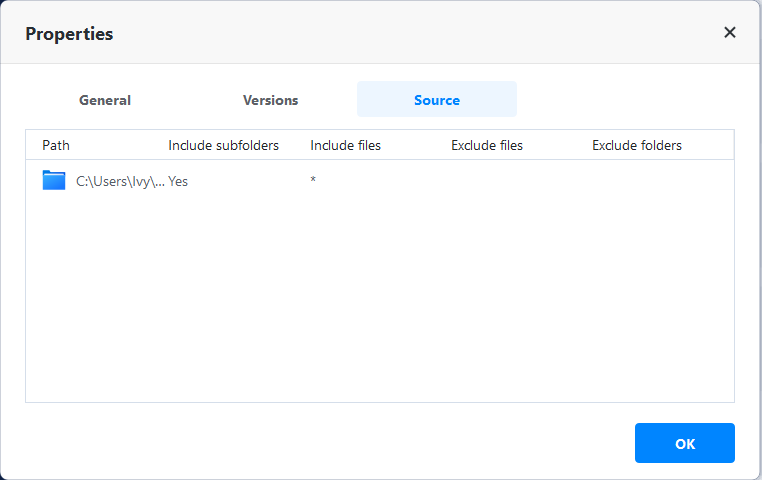Close the Properties dialog with X
Screen dimensions: 762x480
pyautogui.click(x=730, y=33)
